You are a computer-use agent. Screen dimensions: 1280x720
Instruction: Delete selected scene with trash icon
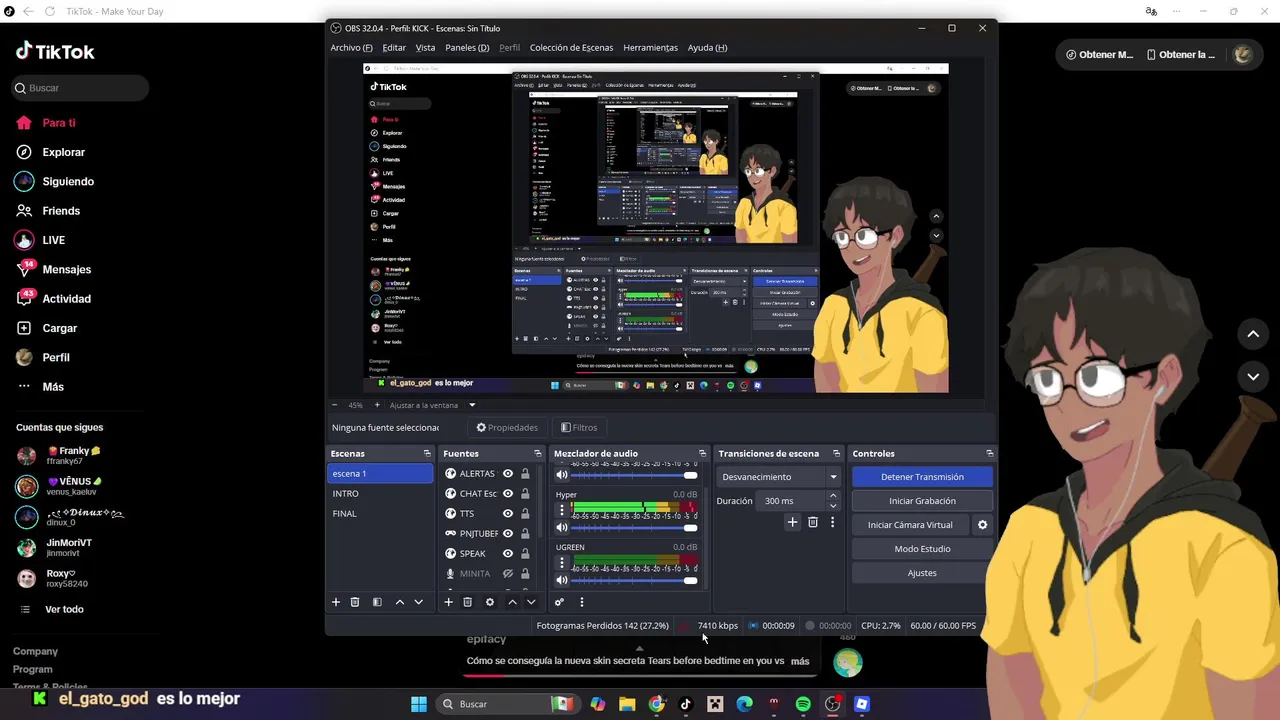click(355, 602)
